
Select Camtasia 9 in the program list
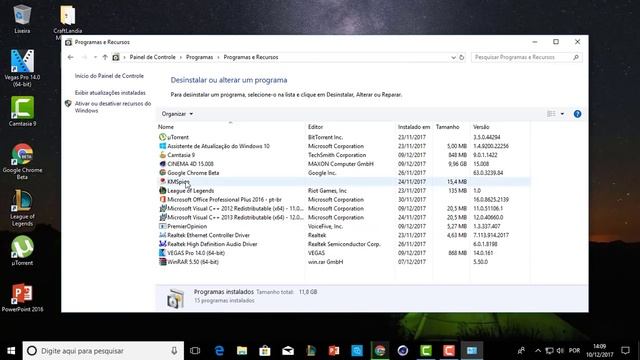pos(344,155)
